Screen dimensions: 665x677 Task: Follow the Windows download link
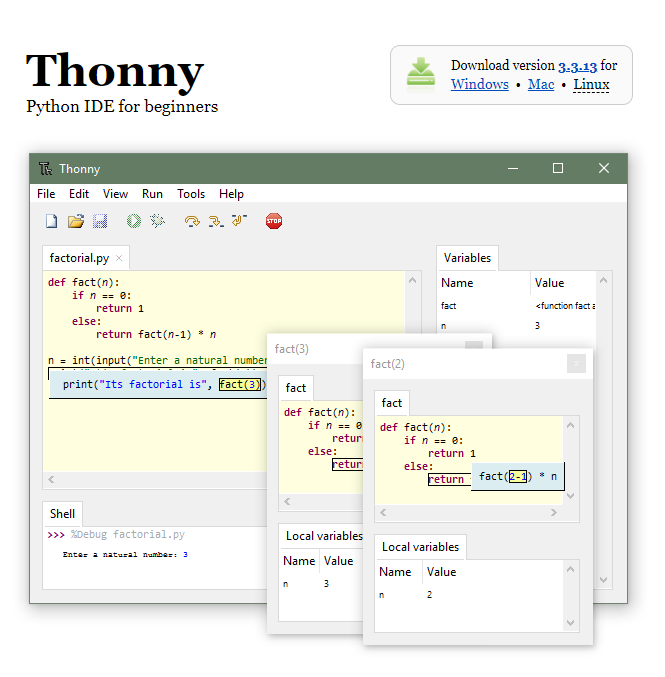[x=480, y=84]
